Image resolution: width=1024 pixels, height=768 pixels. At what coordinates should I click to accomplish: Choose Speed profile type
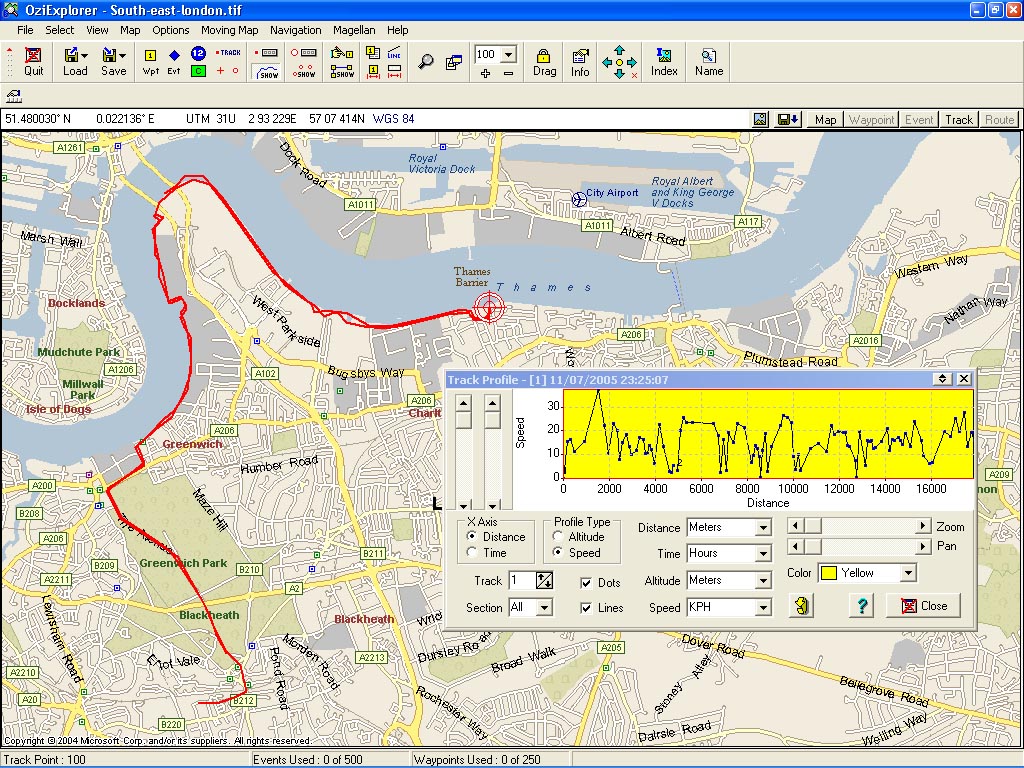[x=577, y=553]
